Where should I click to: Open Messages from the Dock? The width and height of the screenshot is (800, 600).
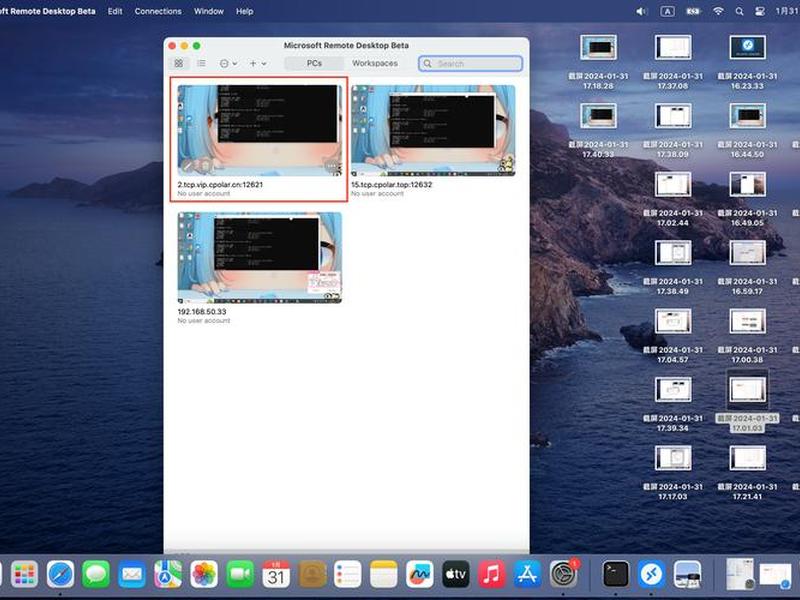96,574
